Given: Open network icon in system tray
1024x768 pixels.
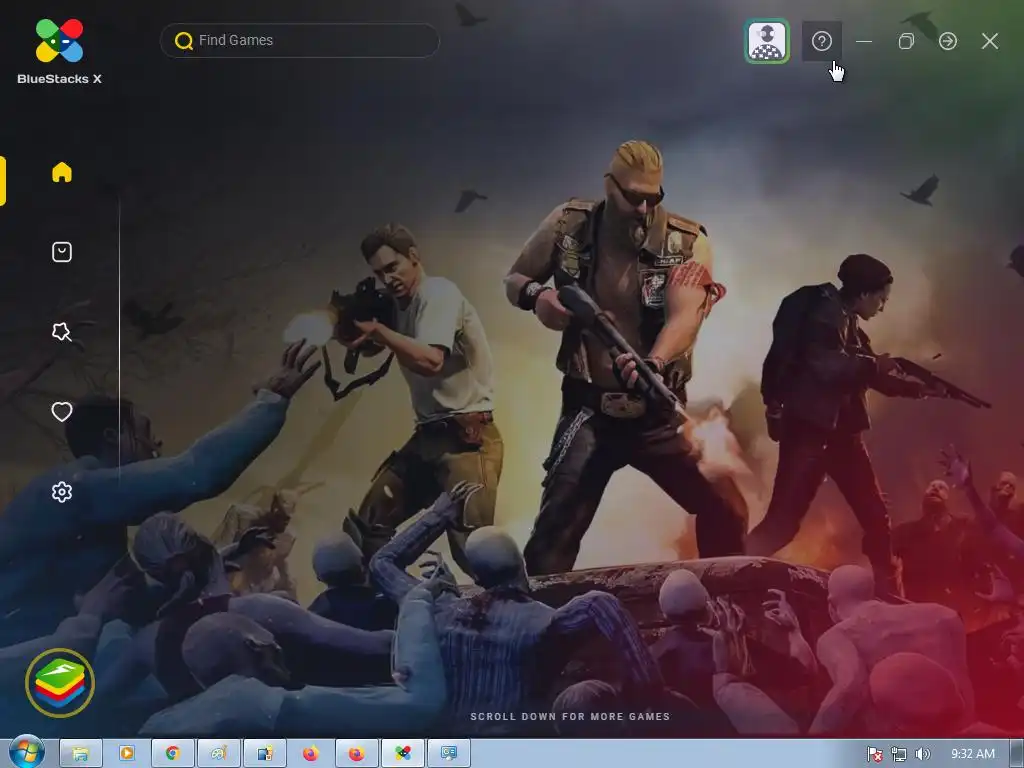Looking at the screenshot, I should pos(899,754).
